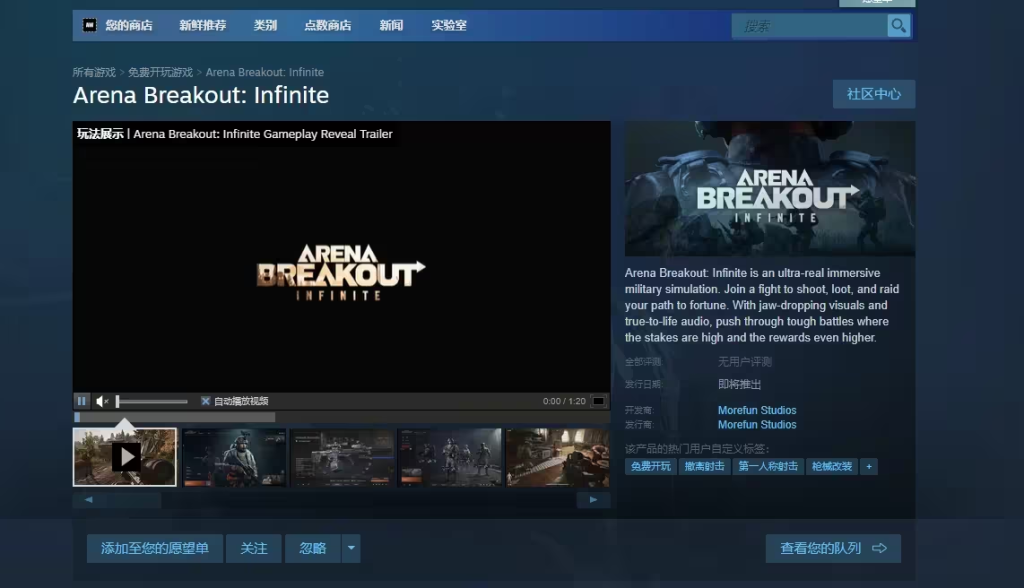The width and height of the screenshot is (1024, 588).
Task: Open the 您的商店 menu
Action: 129,25
